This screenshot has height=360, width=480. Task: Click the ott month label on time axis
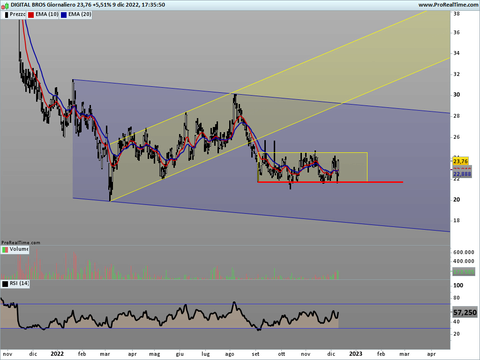pyautogui.click(x=282, y=354)
